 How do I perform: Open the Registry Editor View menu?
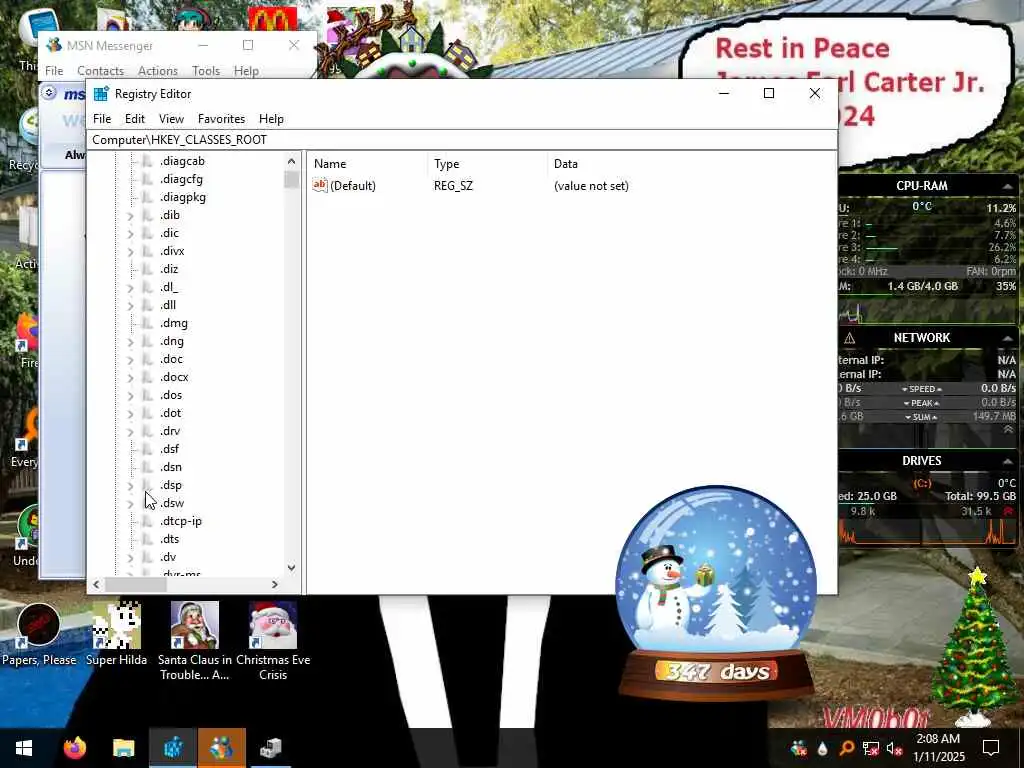click(x=171, y=119)
